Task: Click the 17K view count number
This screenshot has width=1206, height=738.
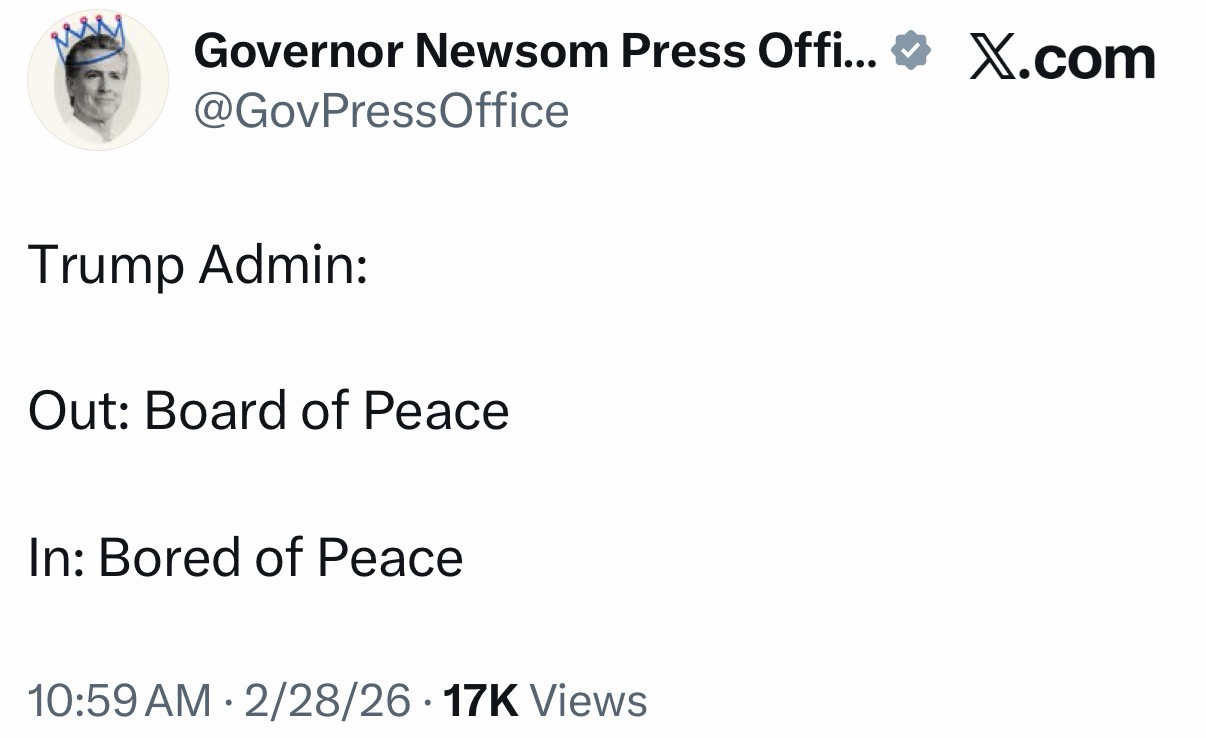Action: [x=480, y=701]
